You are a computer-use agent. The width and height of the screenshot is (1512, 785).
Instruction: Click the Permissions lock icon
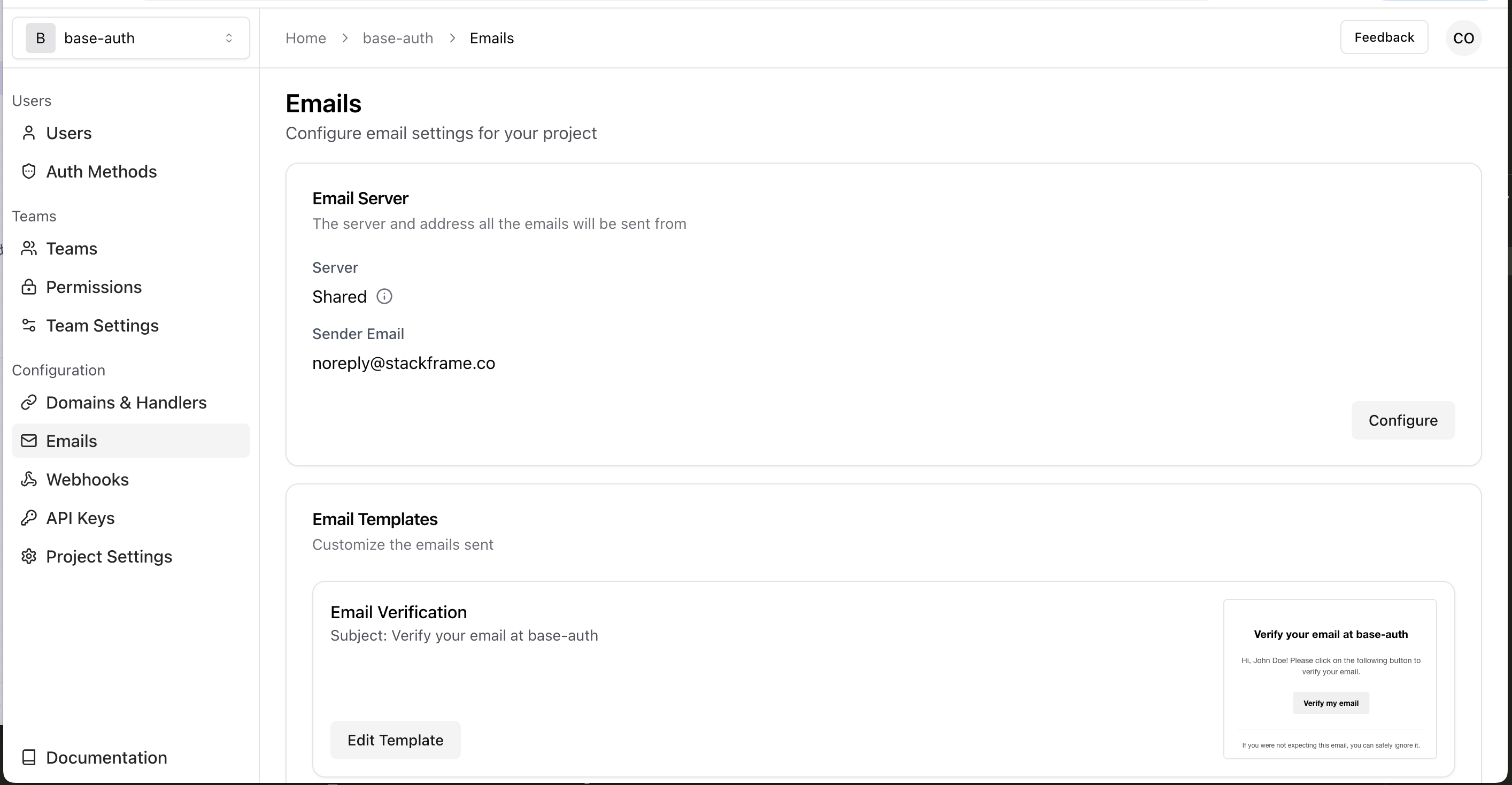click(29, 287)
